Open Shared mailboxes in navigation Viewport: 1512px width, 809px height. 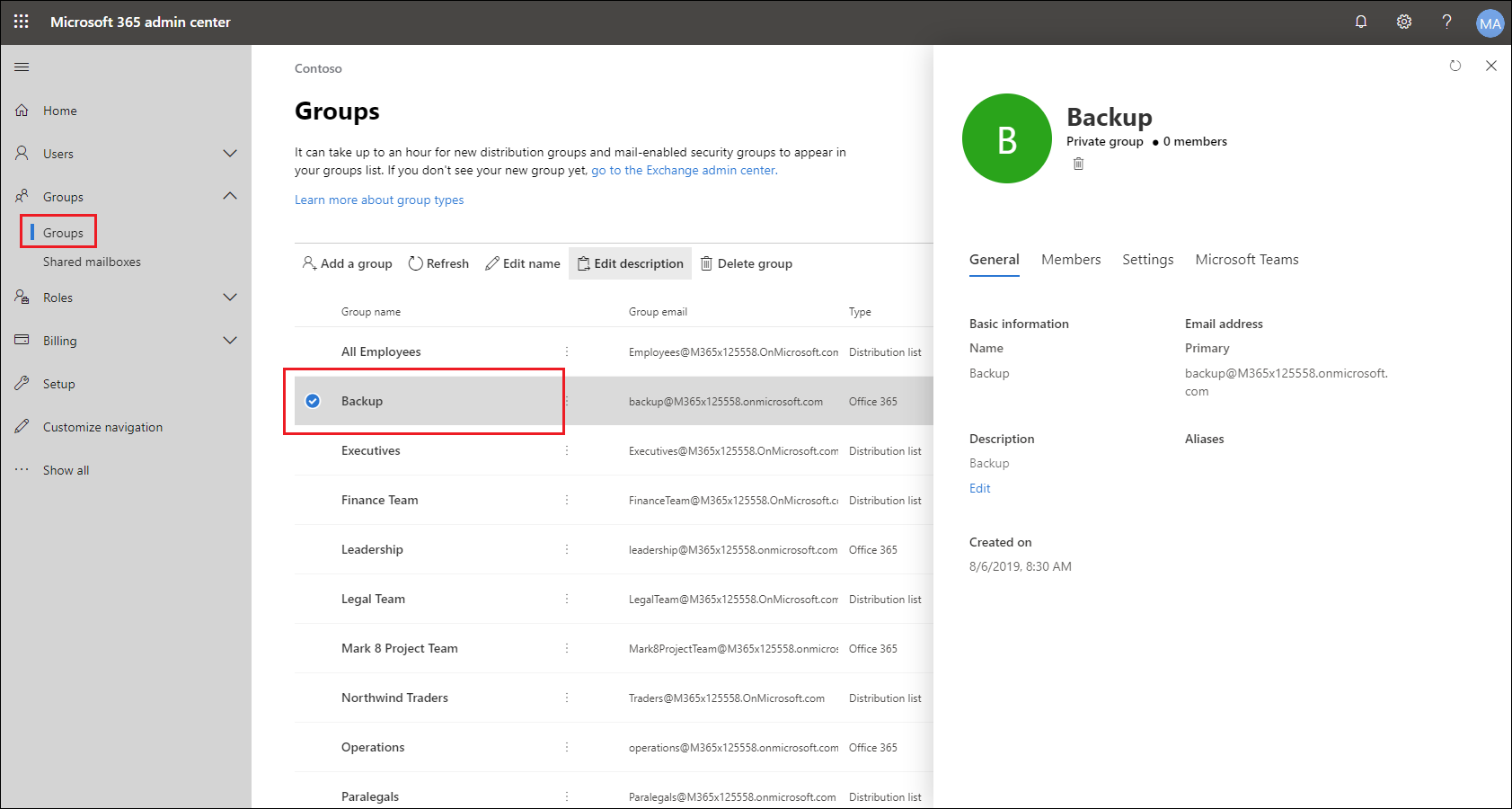[x=92, y=262]
